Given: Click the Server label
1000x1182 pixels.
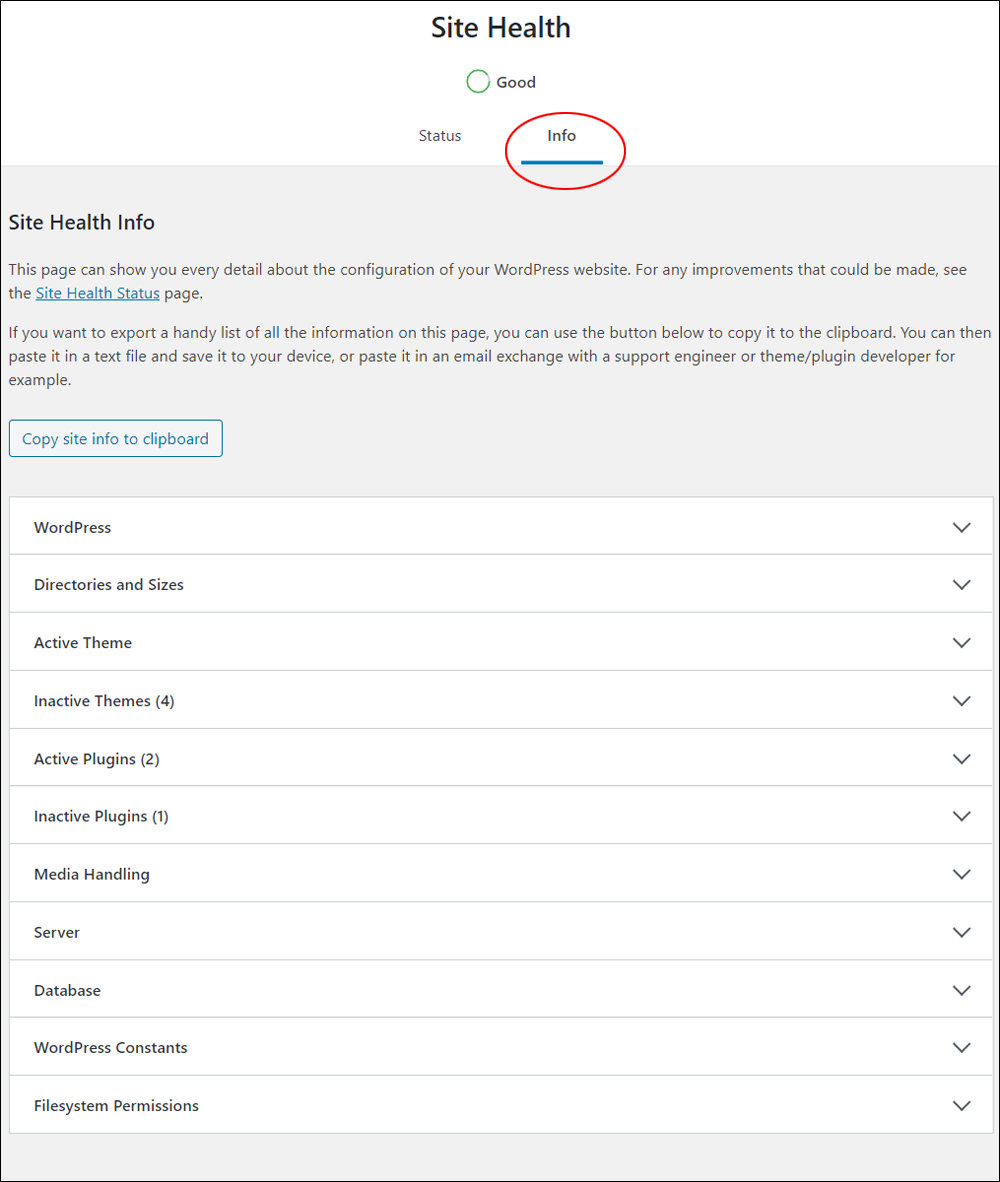Looking at the screenshot, I should coord(57,932).
